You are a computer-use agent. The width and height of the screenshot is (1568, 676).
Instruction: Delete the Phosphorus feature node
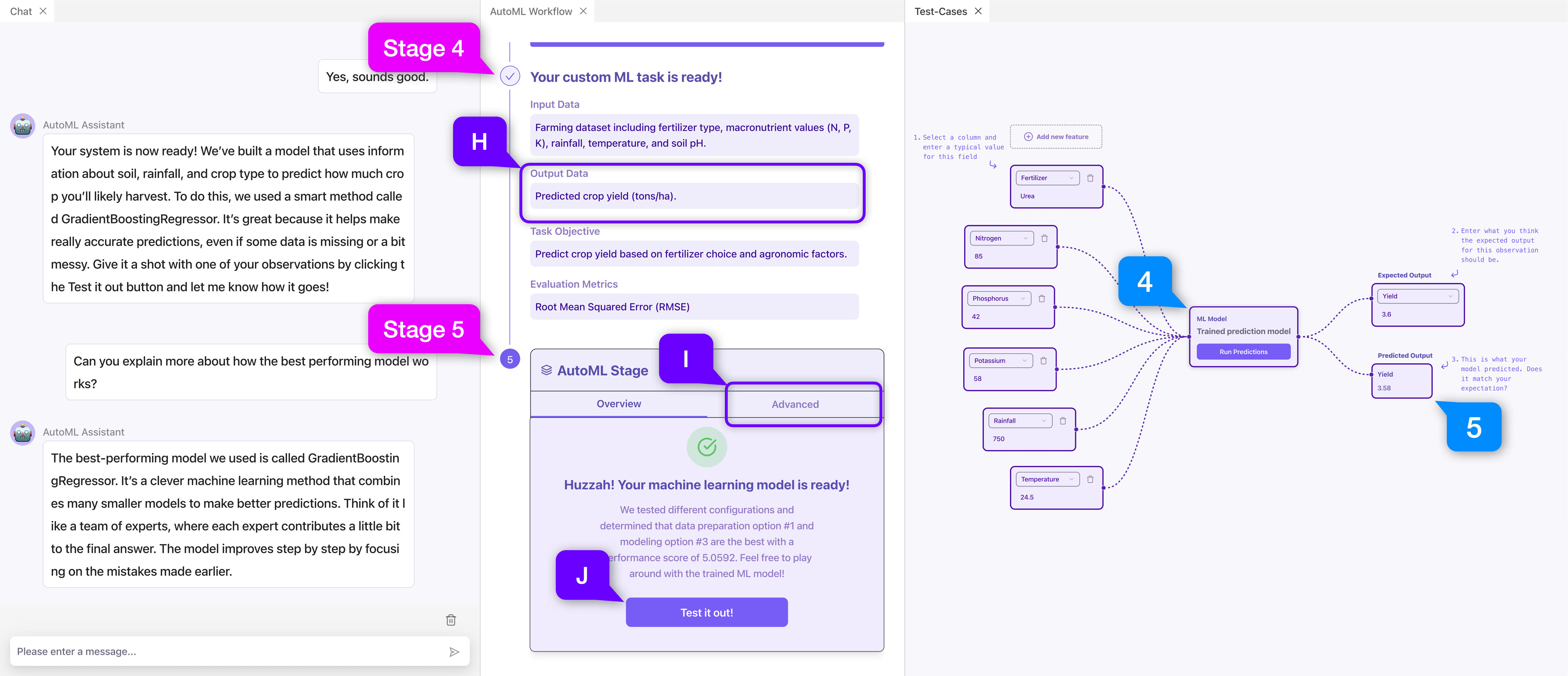tap(1042, 298)
